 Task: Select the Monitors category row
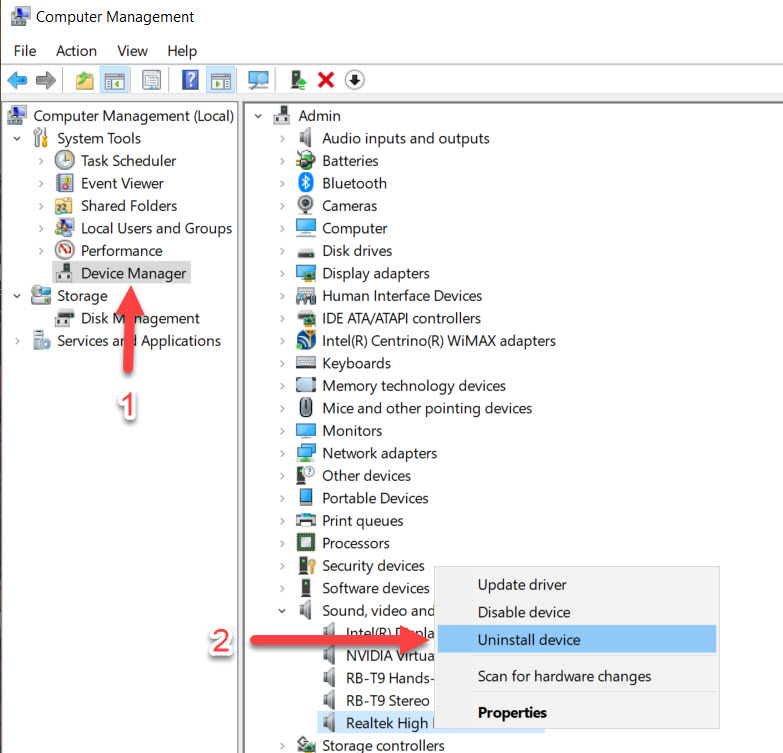click(352, 430)
